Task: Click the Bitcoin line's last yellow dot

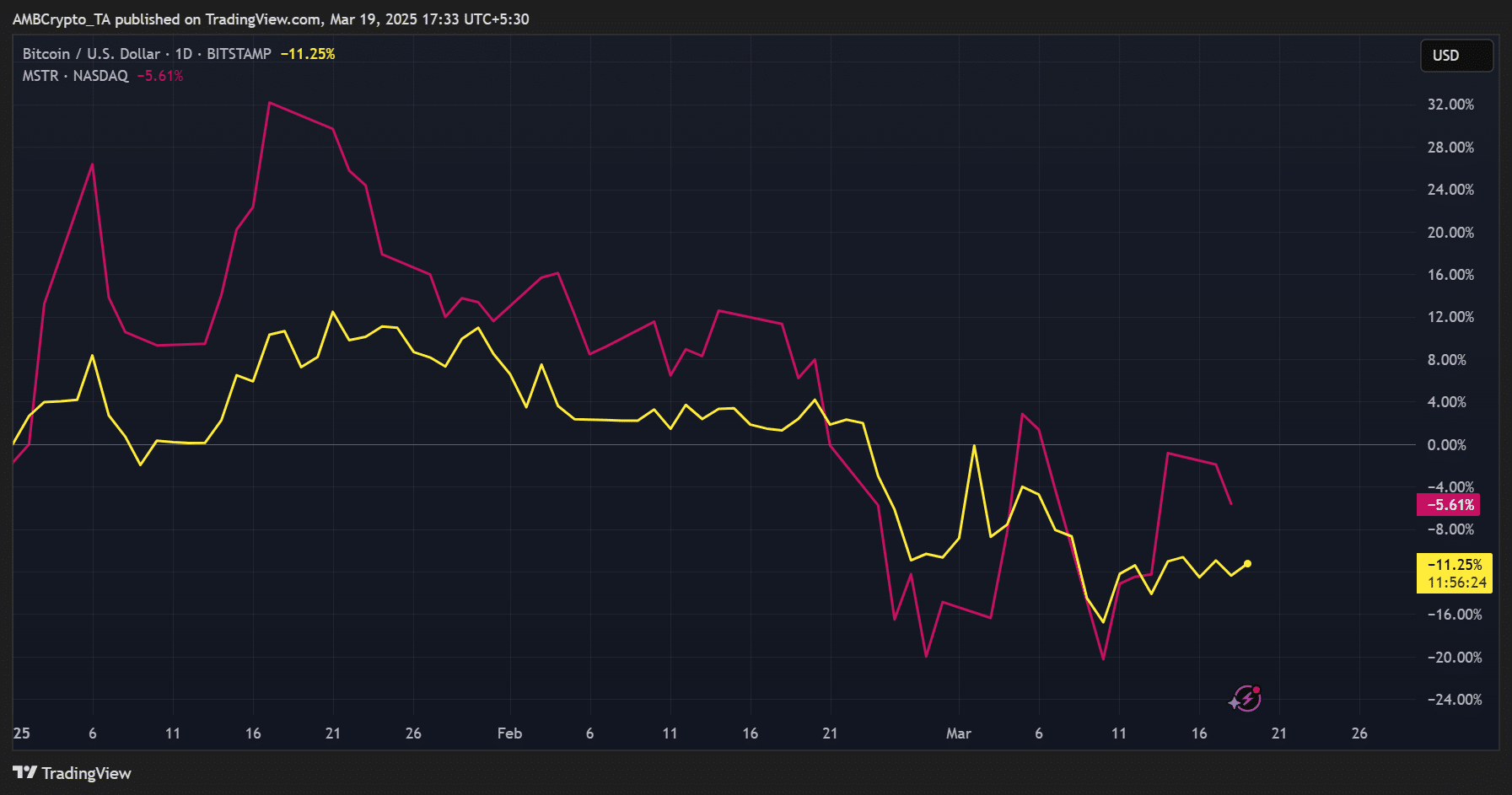Action: click(x=1247, y=564)
